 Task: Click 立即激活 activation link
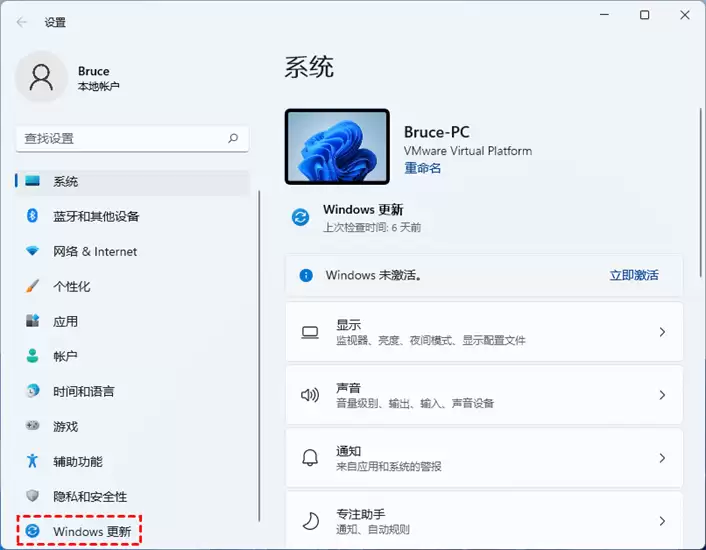click(634, 275)
